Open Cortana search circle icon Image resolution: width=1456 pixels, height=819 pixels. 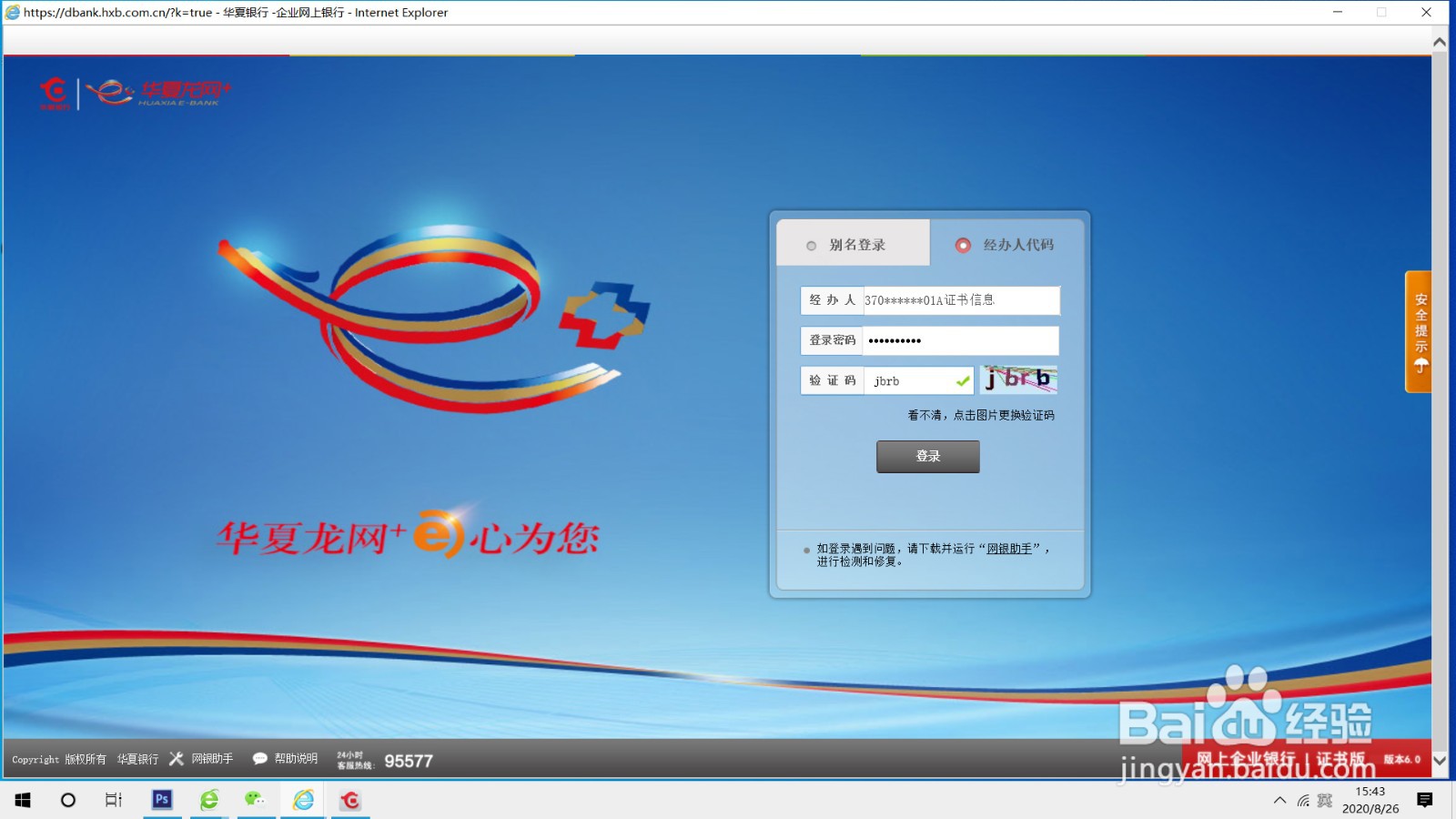68,800
